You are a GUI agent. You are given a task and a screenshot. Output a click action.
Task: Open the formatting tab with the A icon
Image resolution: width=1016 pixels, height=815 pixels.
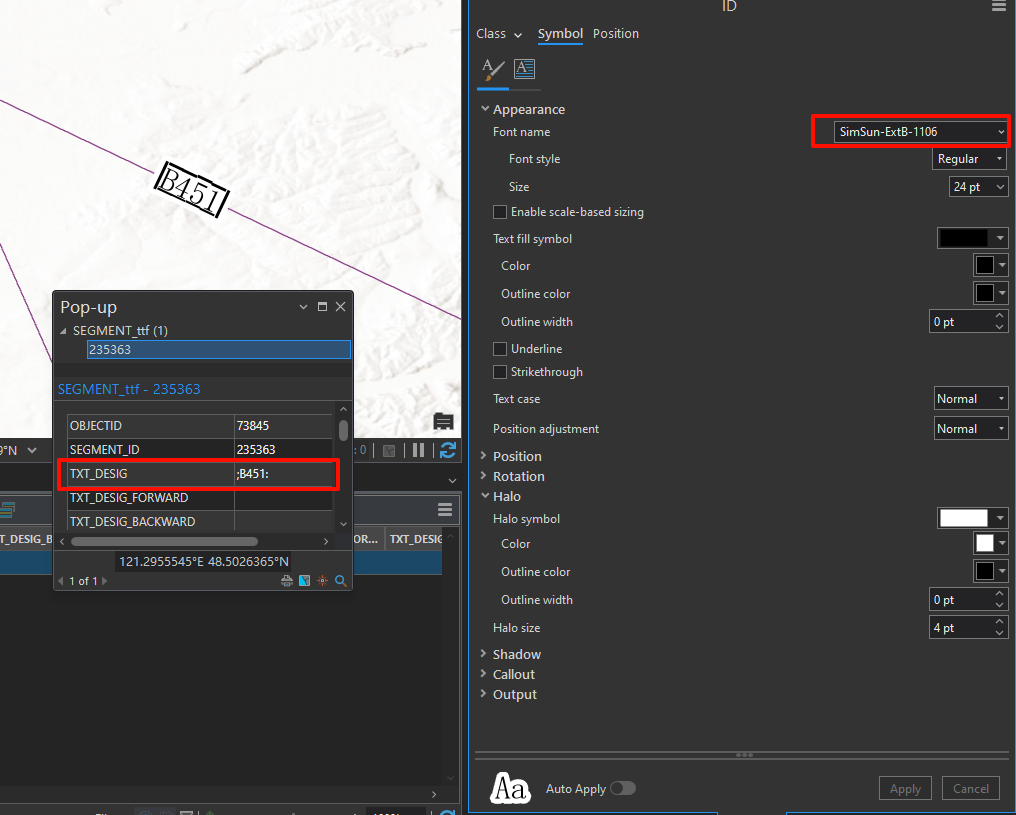[x=524, y=70]
